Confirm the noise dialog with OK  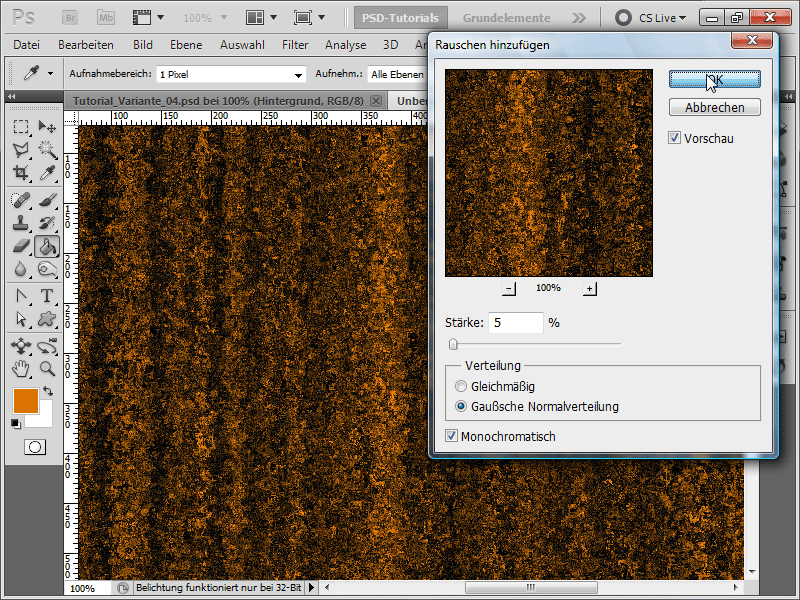coord(714,79)
